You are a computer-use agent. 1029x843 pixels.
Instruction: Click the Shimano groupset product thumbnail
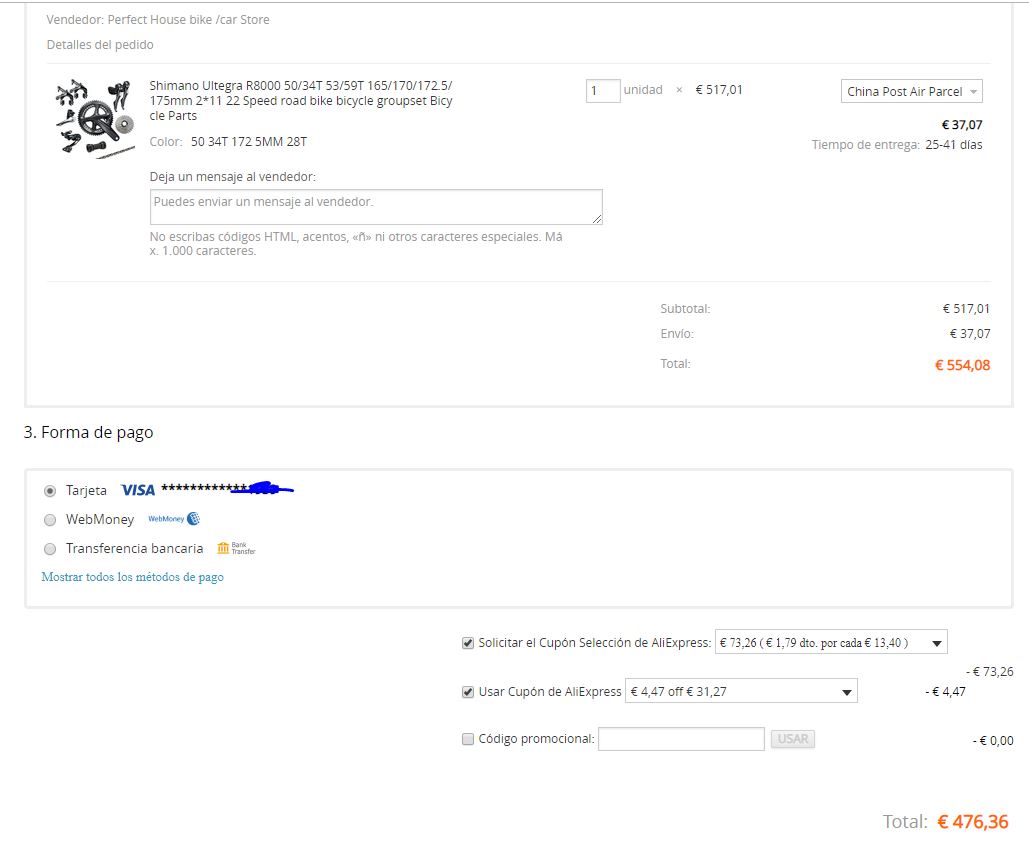point(95,119)
